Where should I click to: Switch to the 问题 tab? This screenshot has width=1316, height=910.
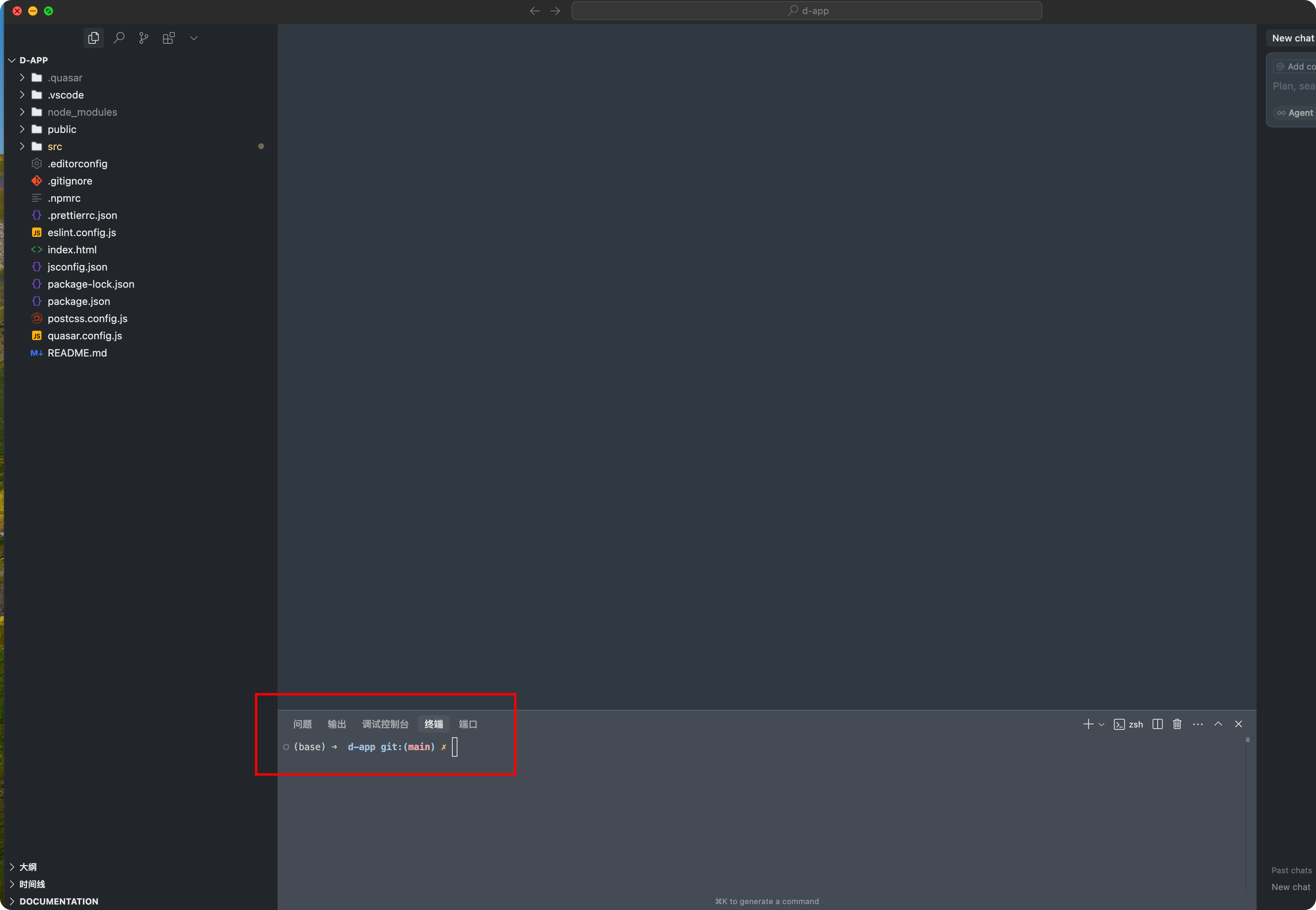point(302,724)
